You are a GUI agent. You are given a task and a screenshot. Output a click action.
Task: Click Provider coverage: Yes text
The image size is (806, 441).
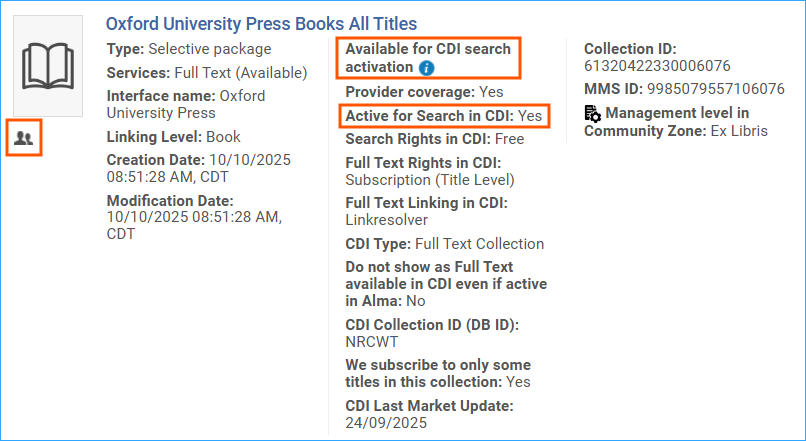tap(424, 92)
